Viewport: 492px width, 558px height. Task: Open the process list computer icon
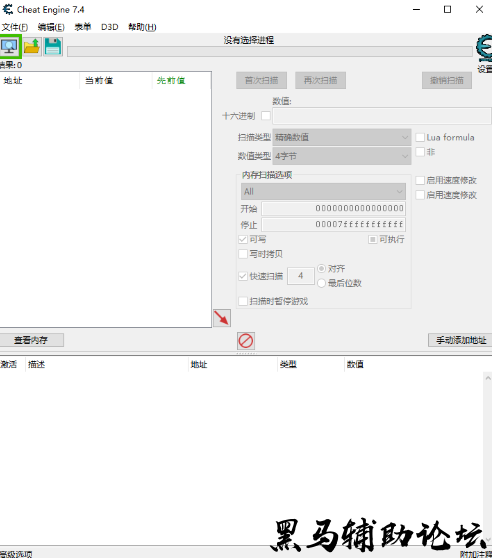coord(10,47)
